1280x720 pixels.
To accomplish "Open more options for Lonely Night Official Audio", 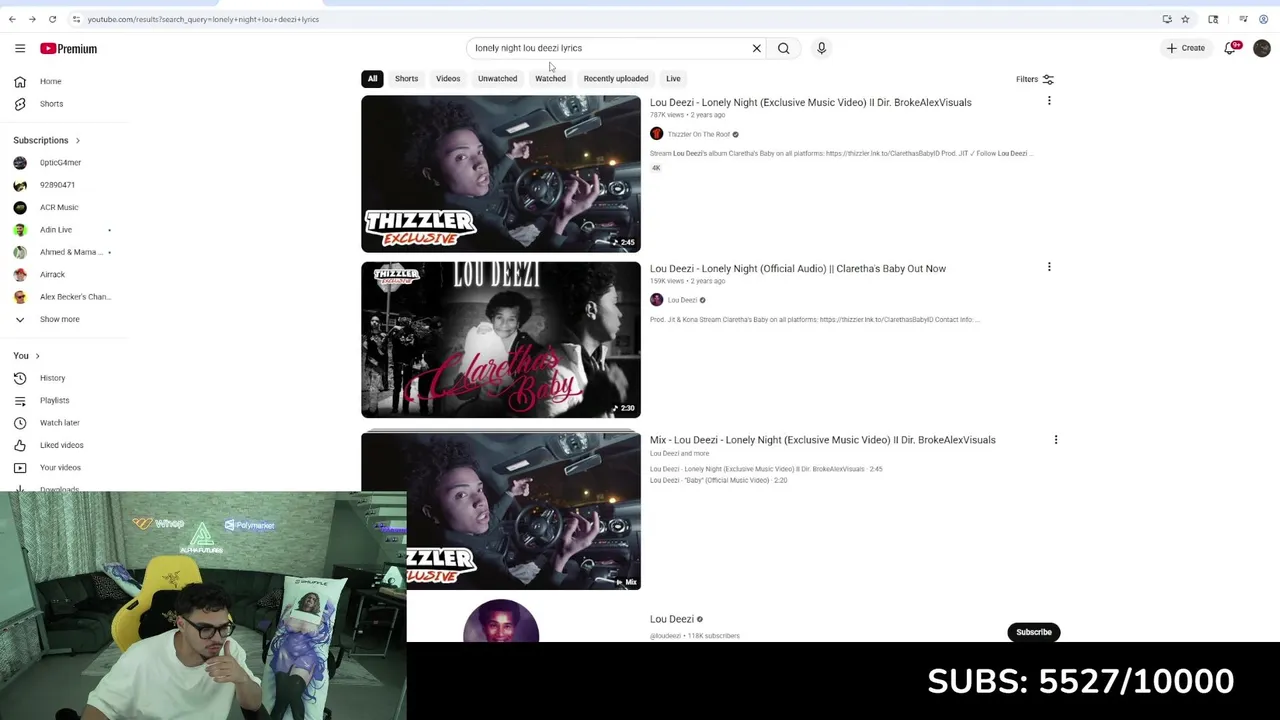I will click(1049, 267).
